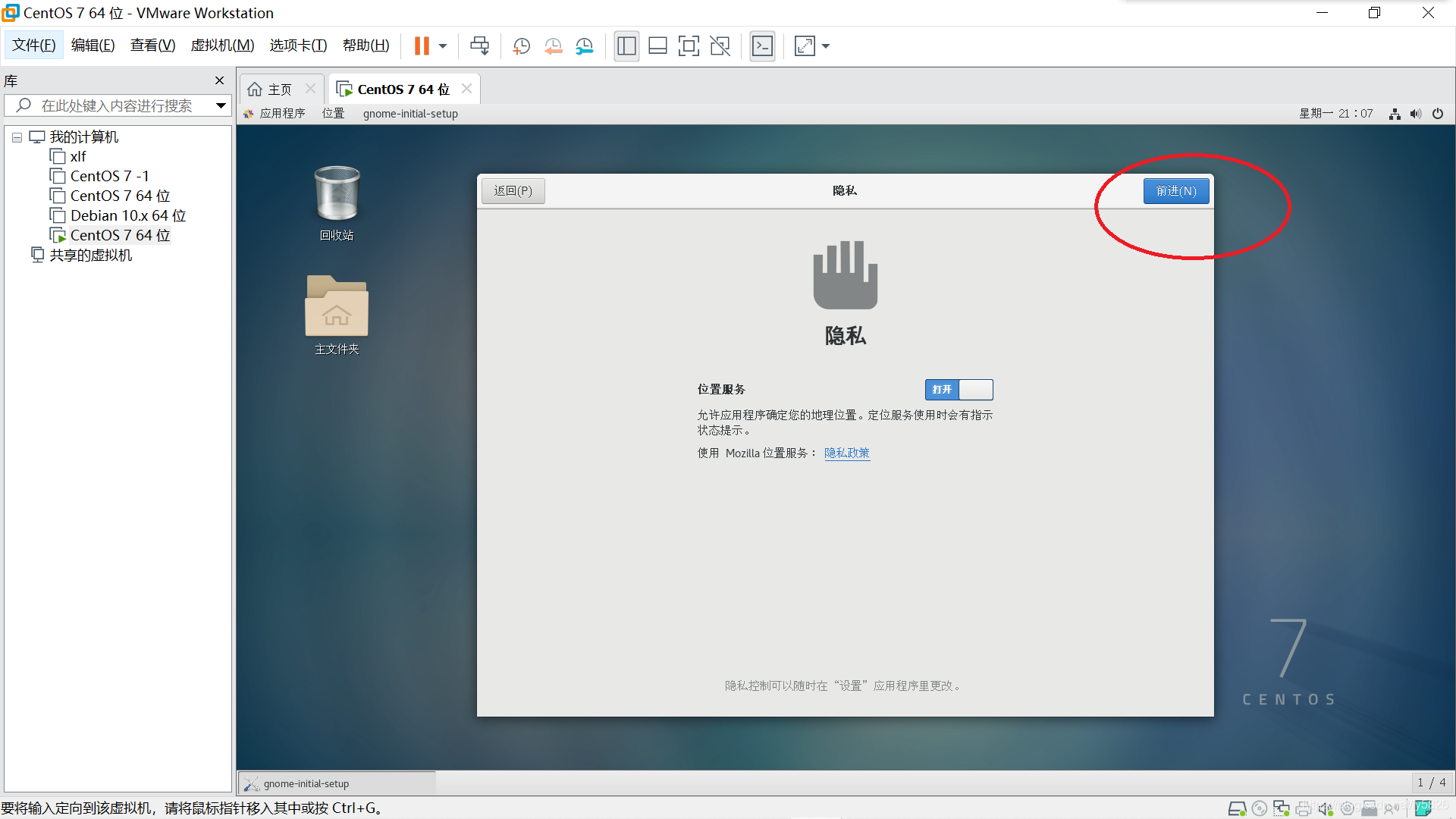The image size is (1456, 819).
Task: Click the workspace switcher showing 1 / 4
Action: click(x=1432, y=783)
